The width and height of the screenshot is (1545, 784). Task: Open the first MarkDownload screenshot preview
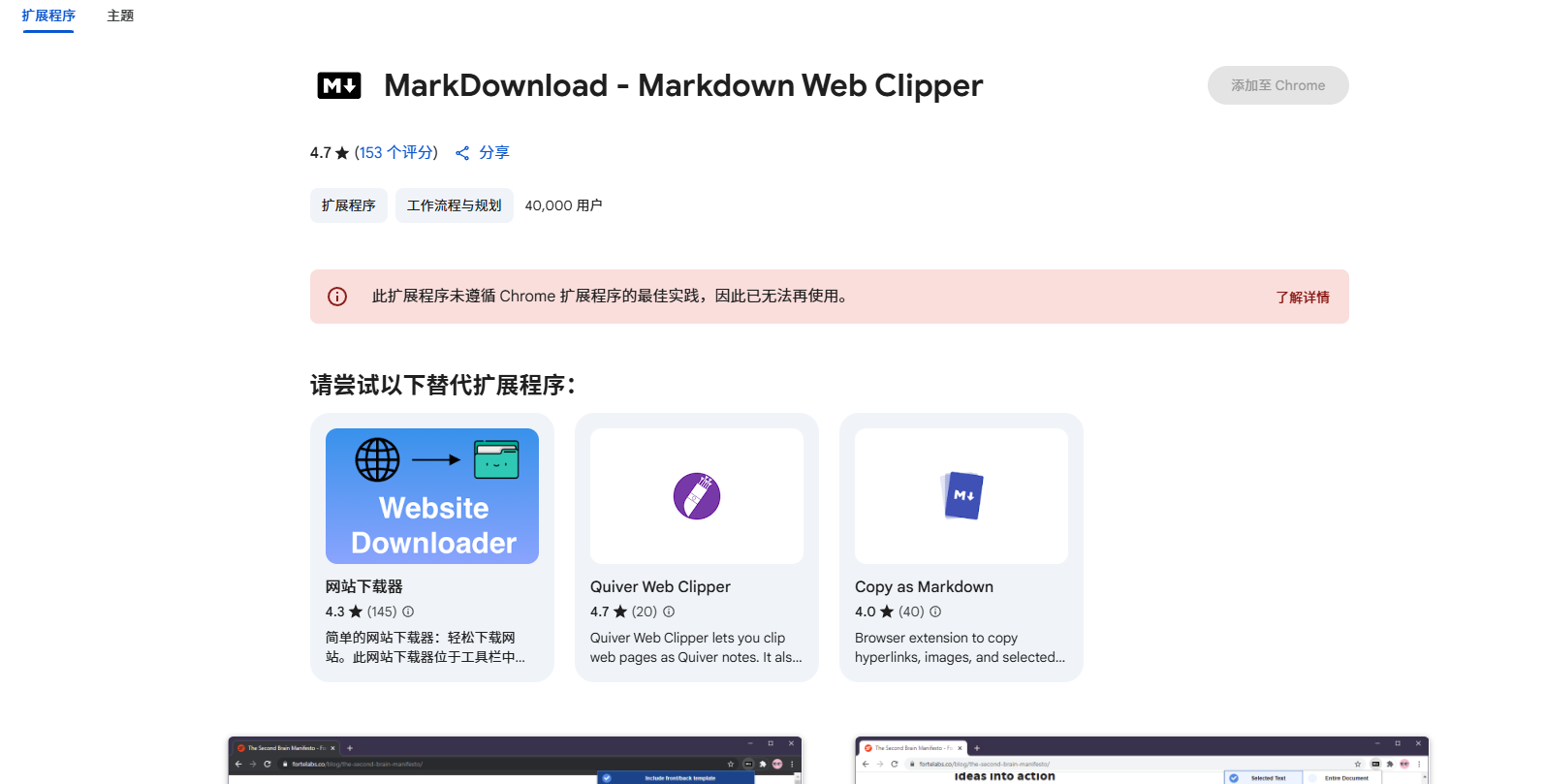(x=515, y=761)
